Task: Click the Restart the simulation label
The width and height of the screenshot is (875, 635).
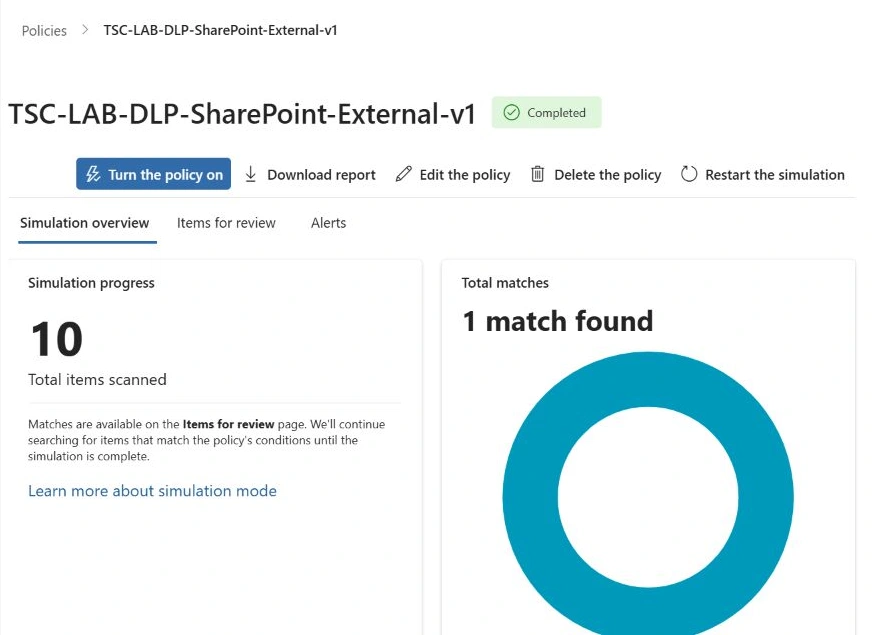Action: tap(775, 175)
